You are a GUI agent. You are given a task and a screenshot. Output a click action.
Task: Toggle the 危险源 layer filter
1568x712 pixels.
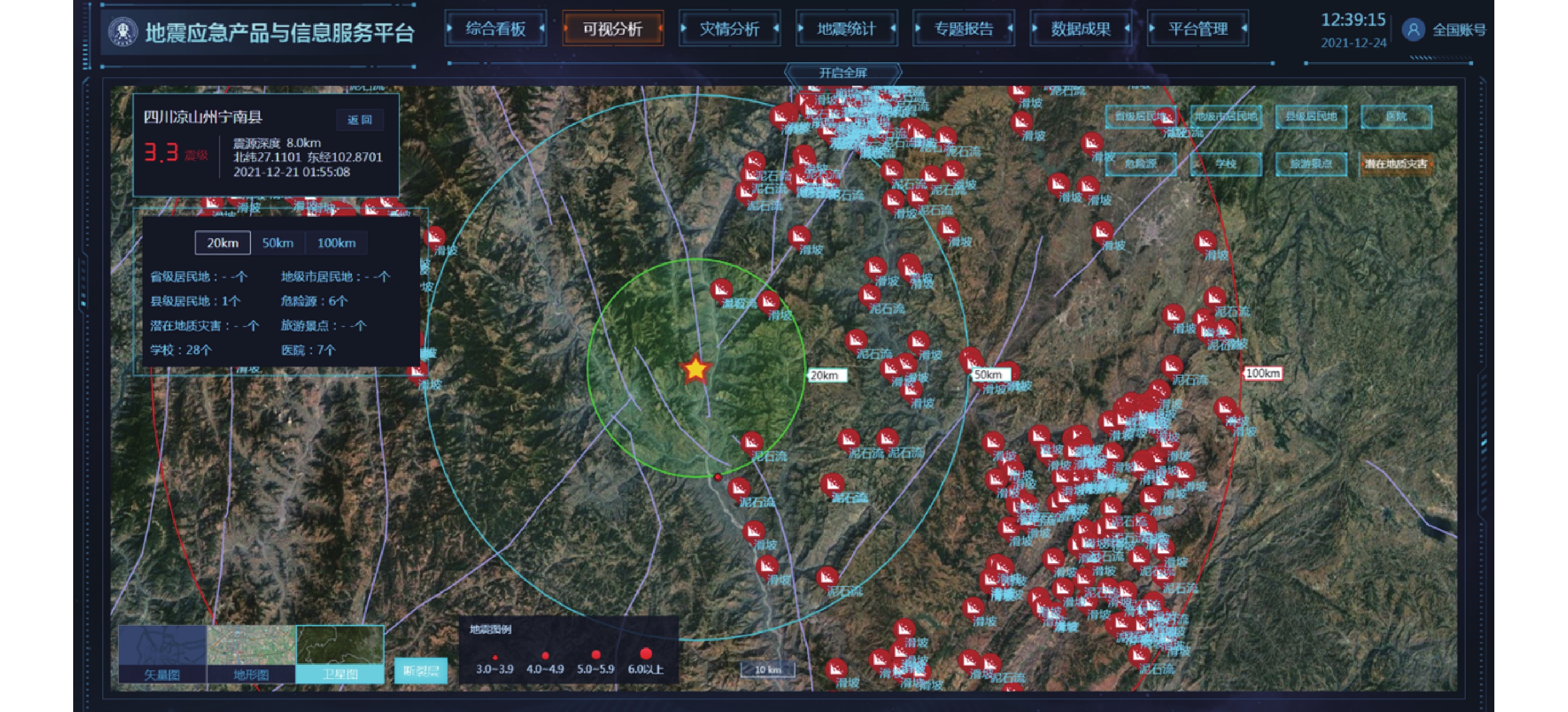click(x=1140, y=164)
